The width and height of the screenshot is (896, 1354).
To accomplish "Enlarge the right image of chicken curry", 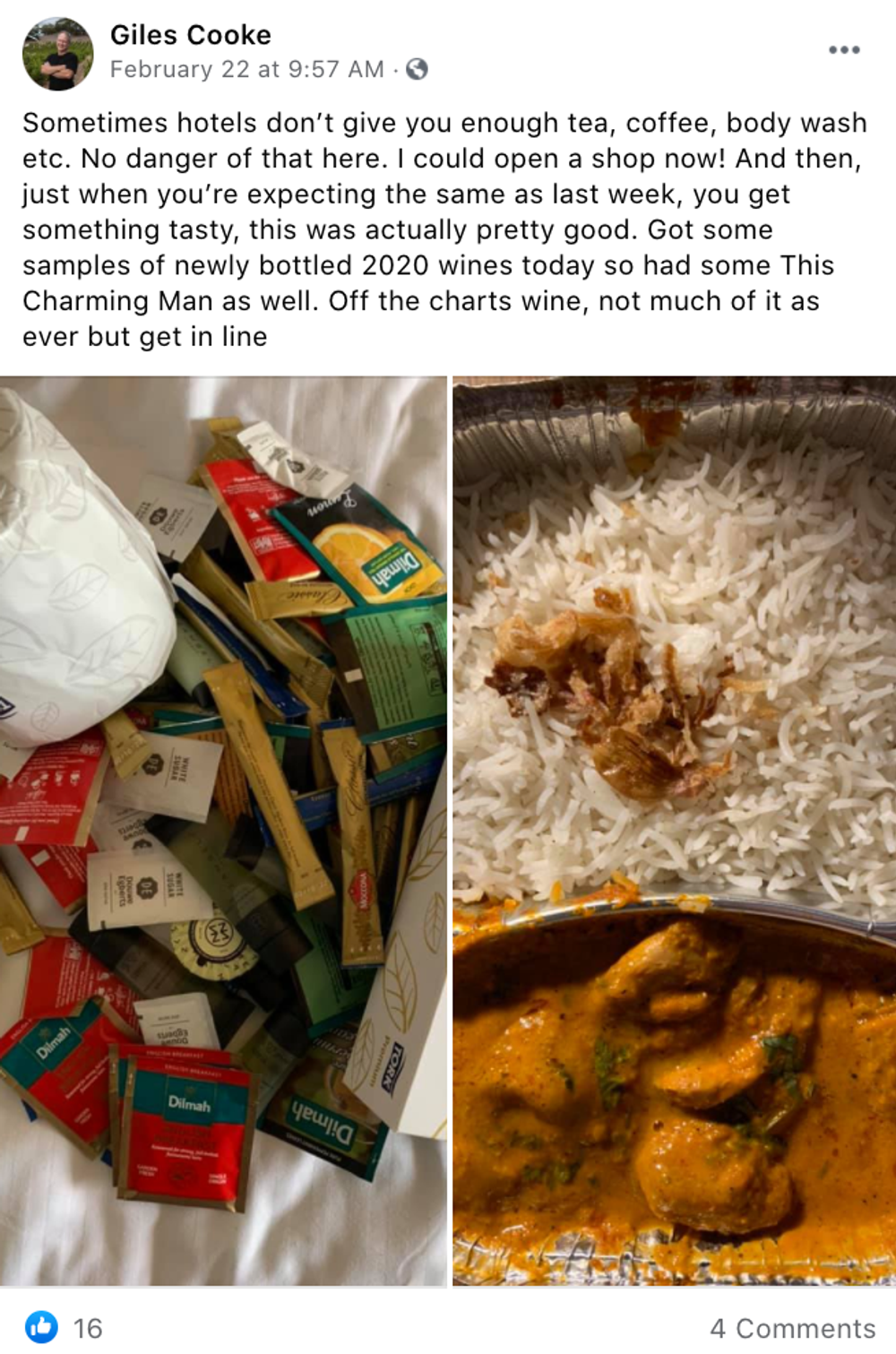I will click(674, 832).
